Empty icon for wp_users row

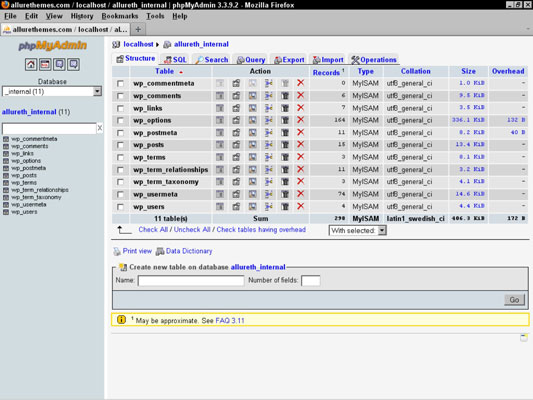click(285, 206)
